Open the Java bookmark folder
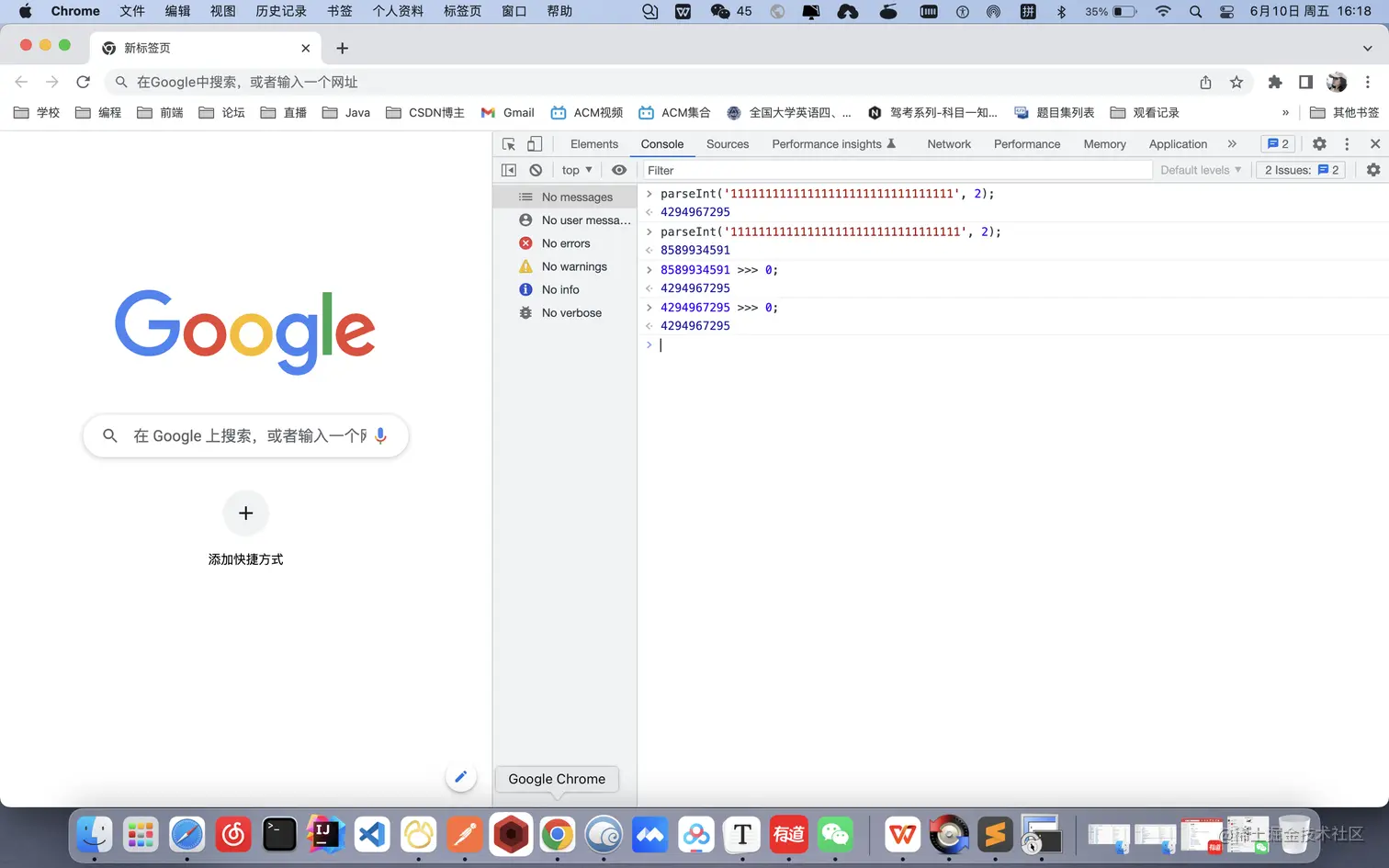This screenshot has height=868, width=1389. point(346,112)
